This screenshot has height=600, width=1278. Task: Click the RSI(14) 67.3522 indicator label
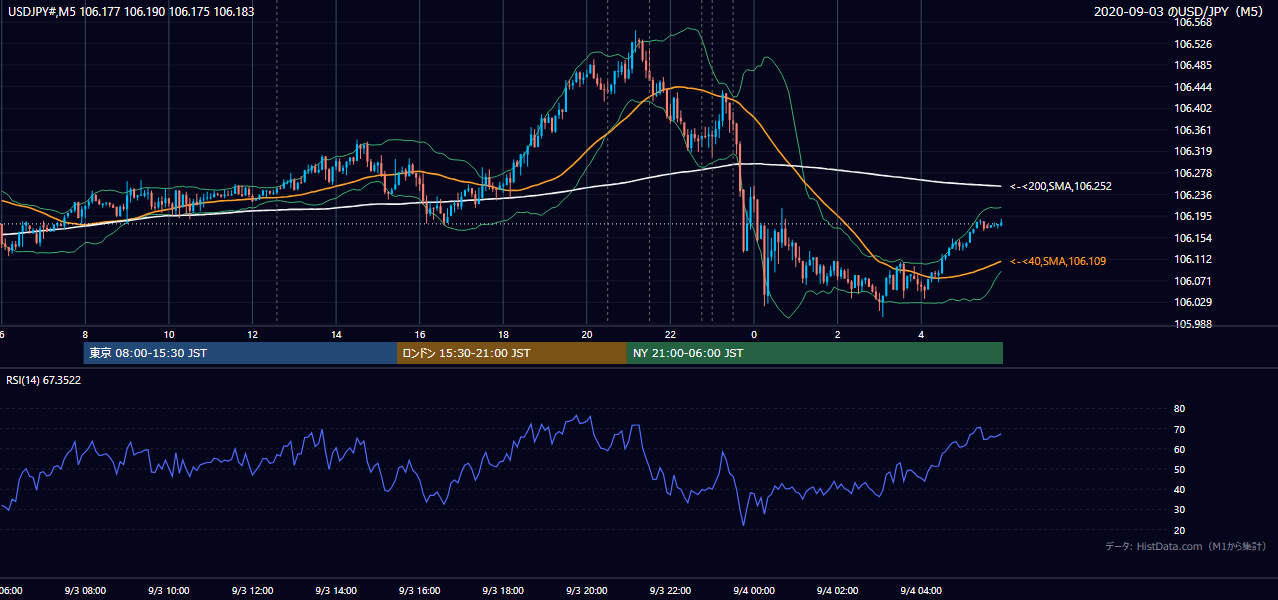pyautogui.click(x=44, y=380)
